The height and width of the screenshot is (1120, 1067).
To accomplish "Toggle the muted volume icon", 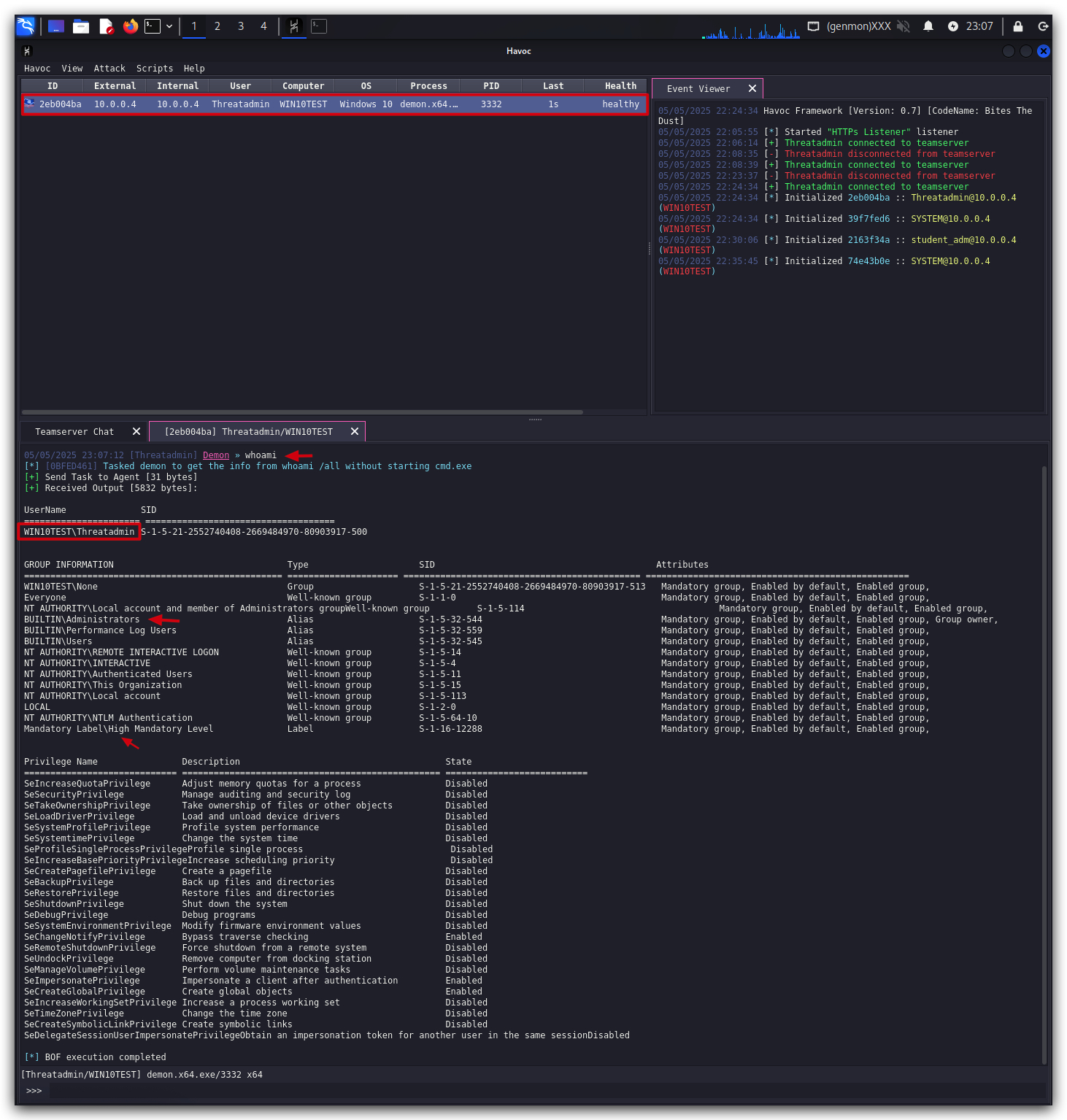I will click(x=904, y=26).
